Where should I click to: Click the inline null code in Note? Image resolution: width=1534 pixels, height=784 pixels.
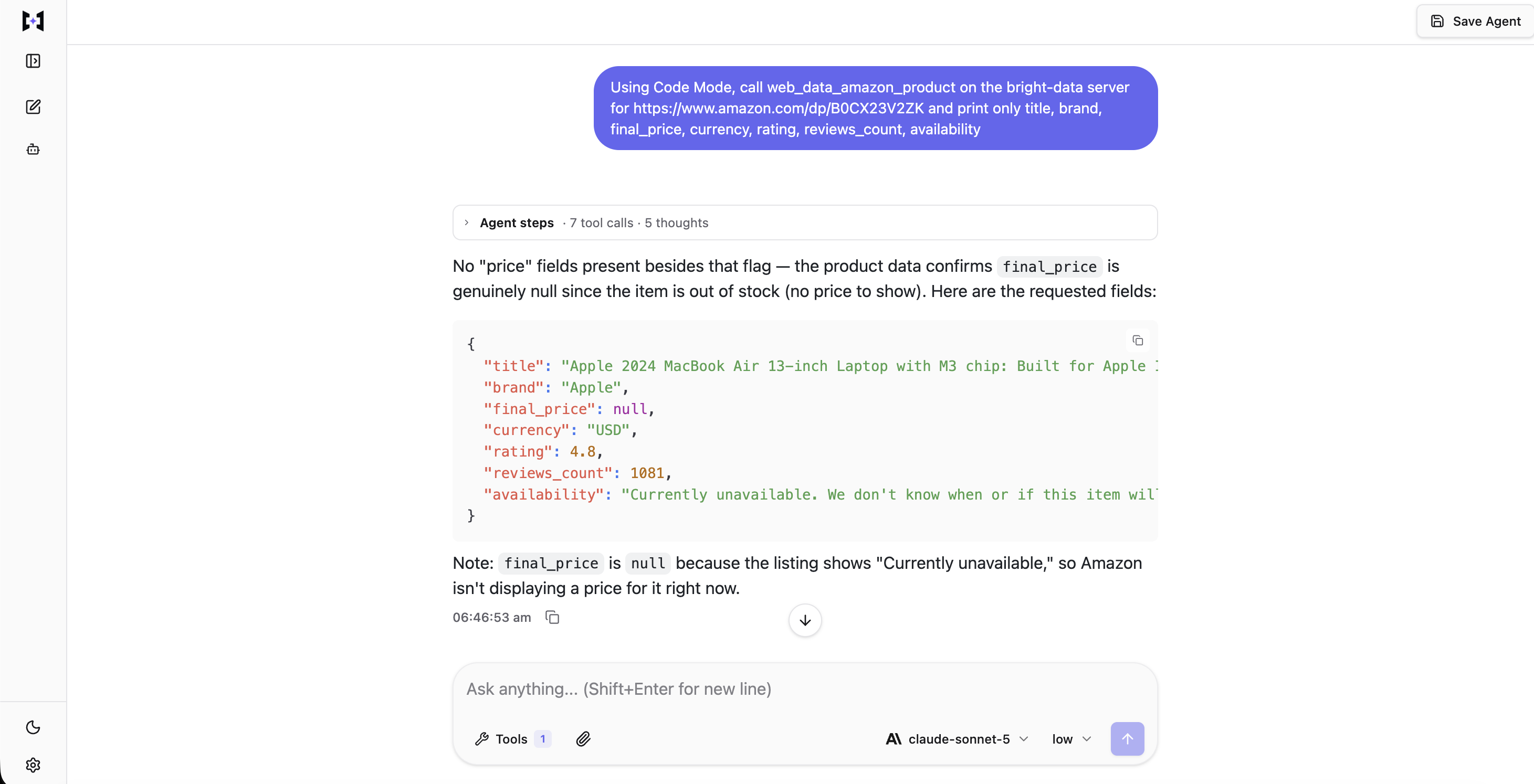[x=647, y=563]
